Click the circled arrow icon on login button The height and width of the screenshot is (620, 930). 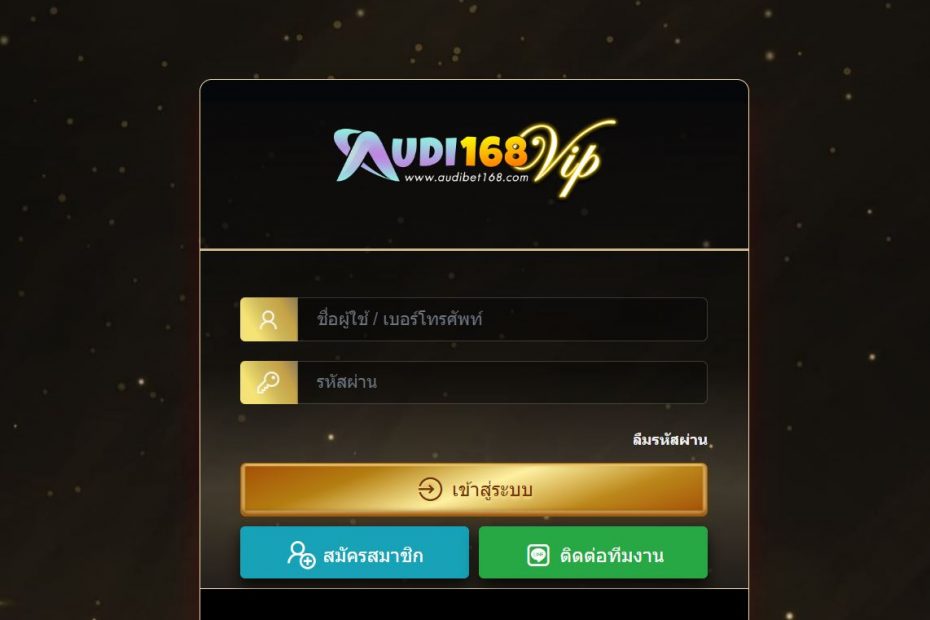click(x=430, y=489)
